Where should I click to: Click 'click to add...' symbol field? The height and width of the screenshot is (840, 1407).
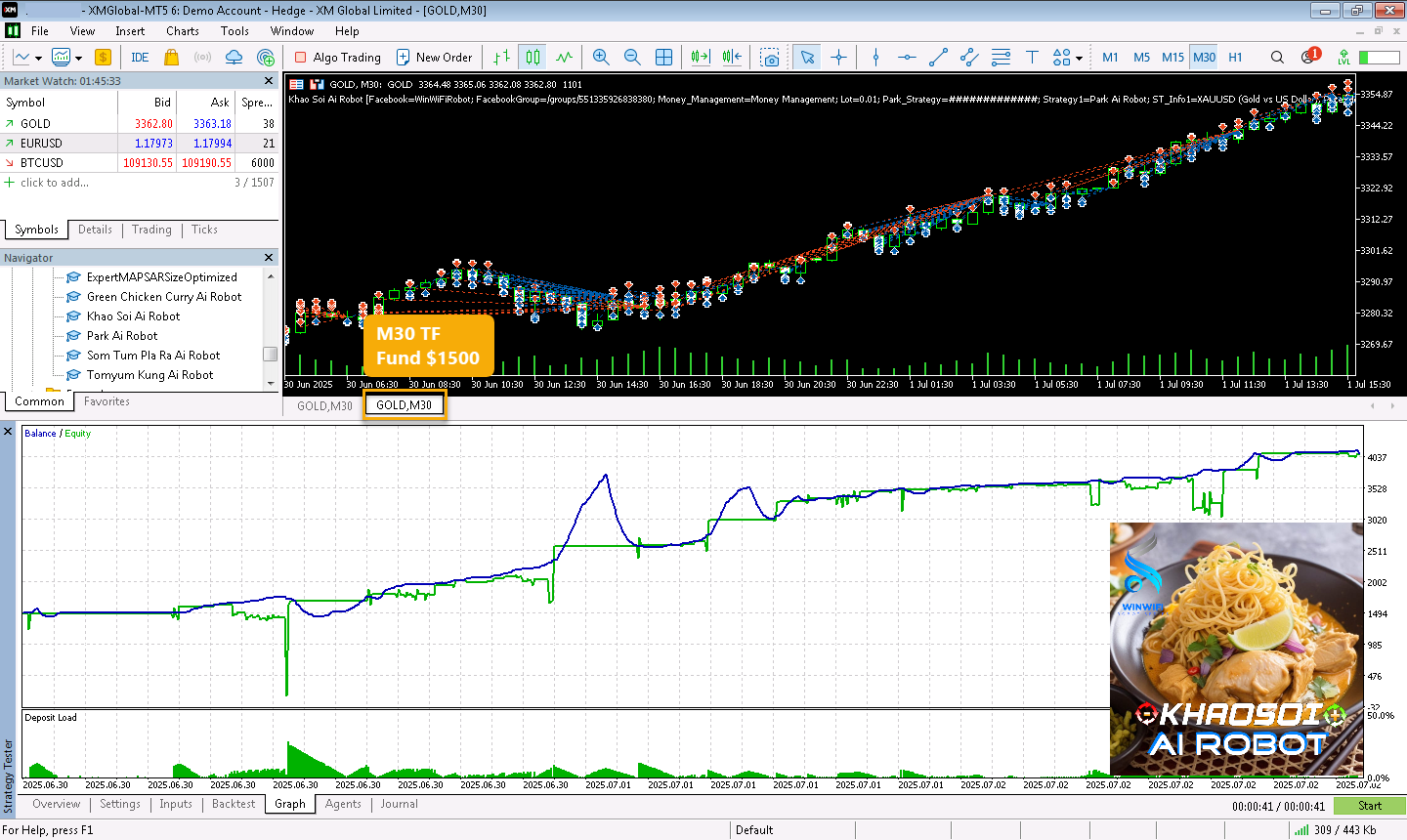click(55, 183)
